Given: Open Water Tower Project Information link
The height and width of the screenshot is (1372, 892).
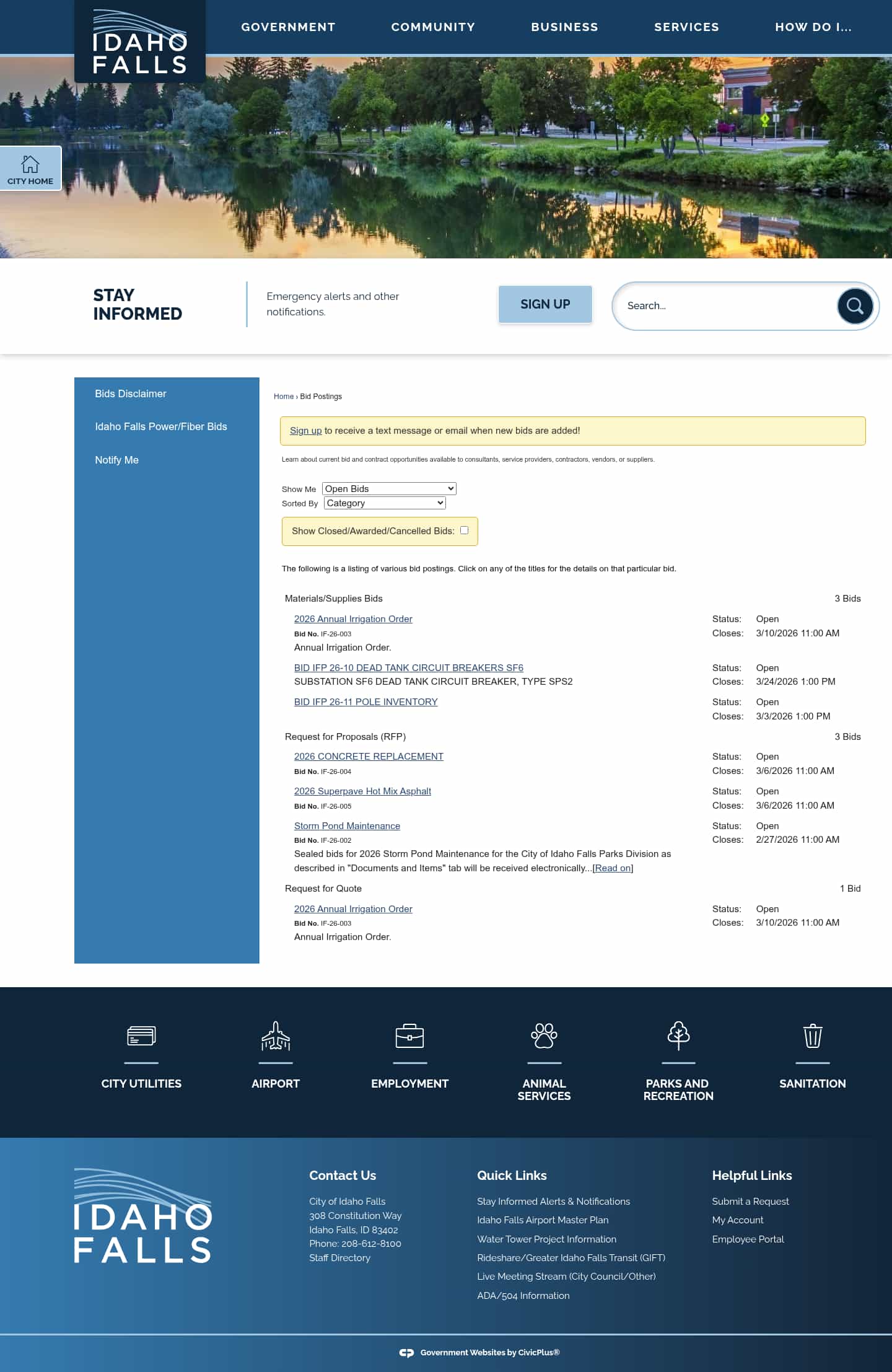Looking at the screenshot, I should [x=546, y=1239].
